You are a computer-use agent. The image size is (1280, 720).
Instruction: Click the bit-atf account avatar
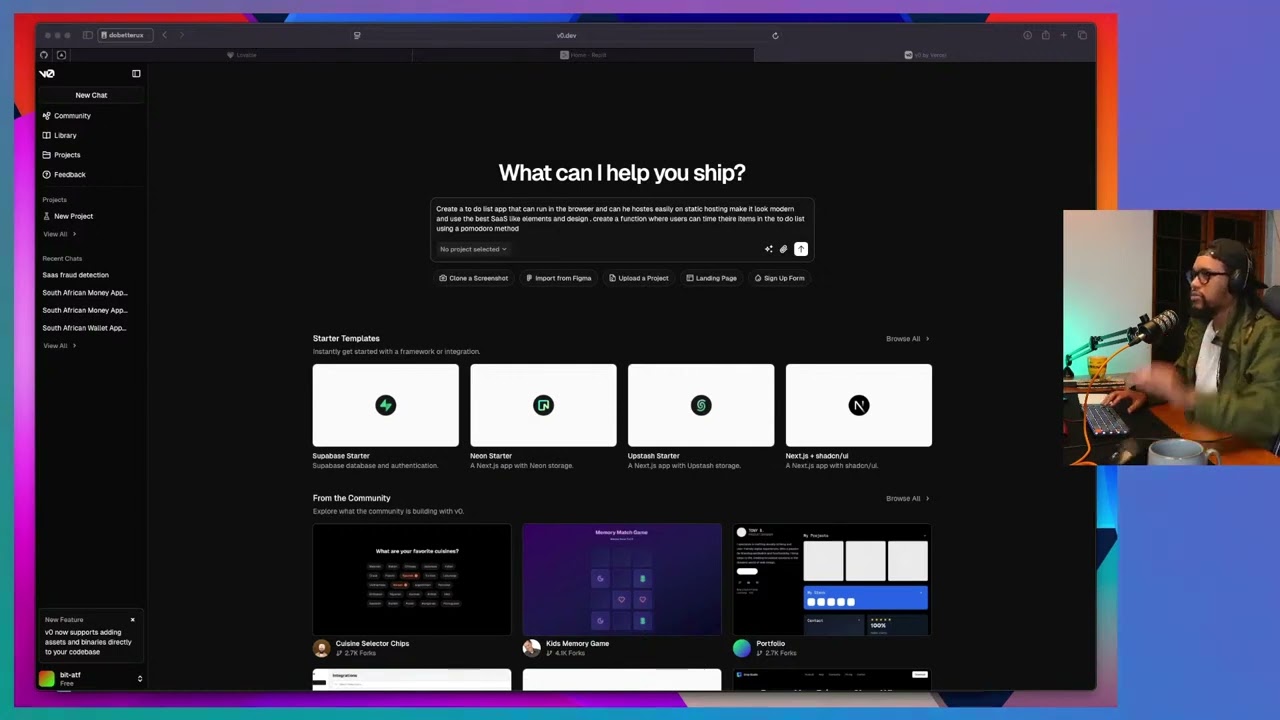47,679
